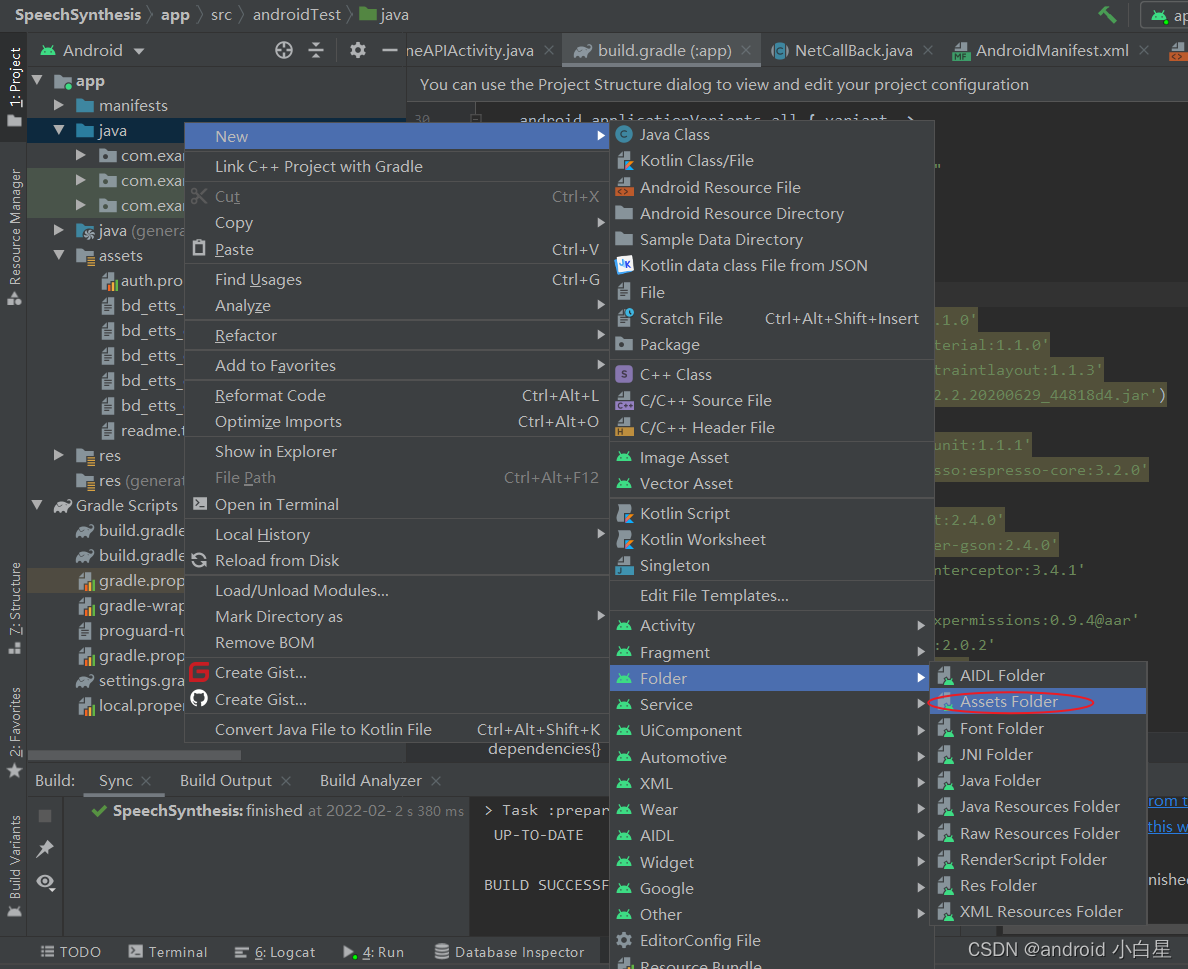Select Raw Resources Folder entry
Screen dimensions: 1188x969
tap(1038, 833)
